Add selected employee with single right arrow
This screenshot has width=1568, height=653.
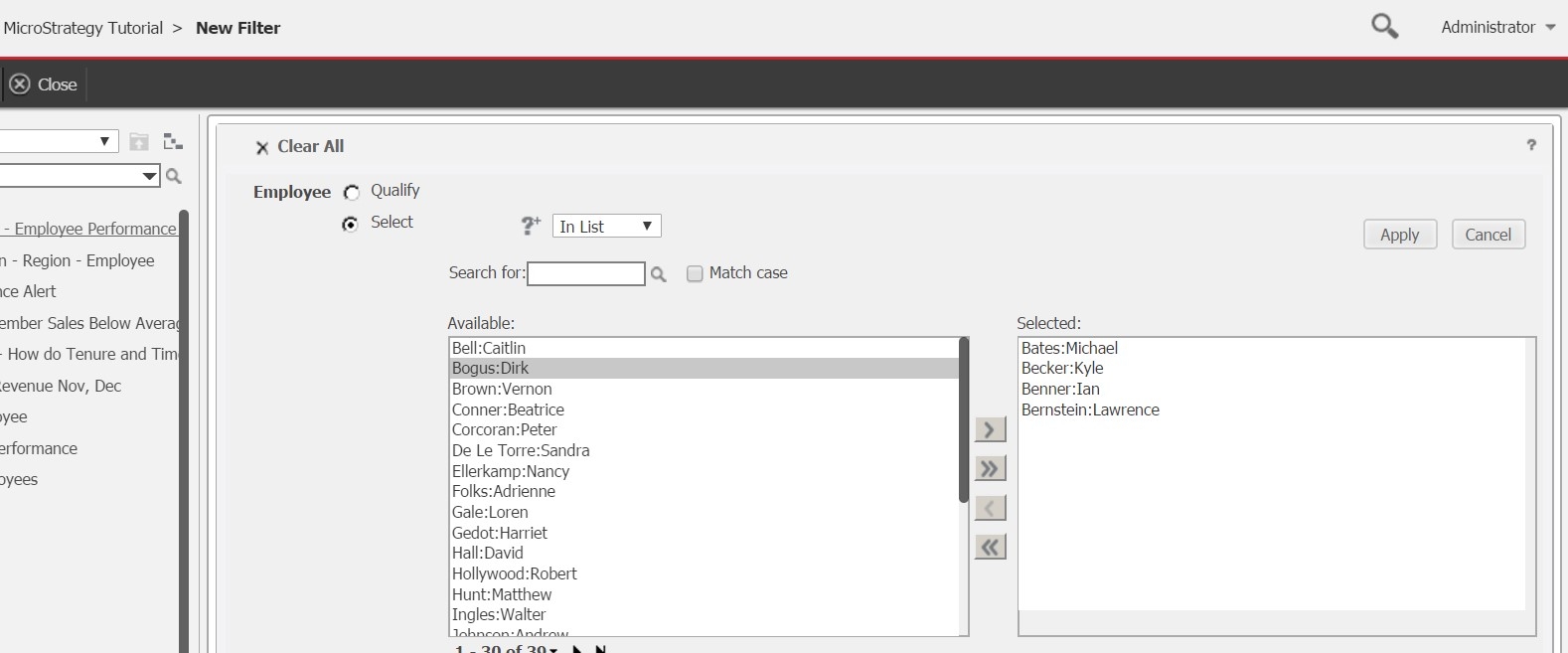990,429
